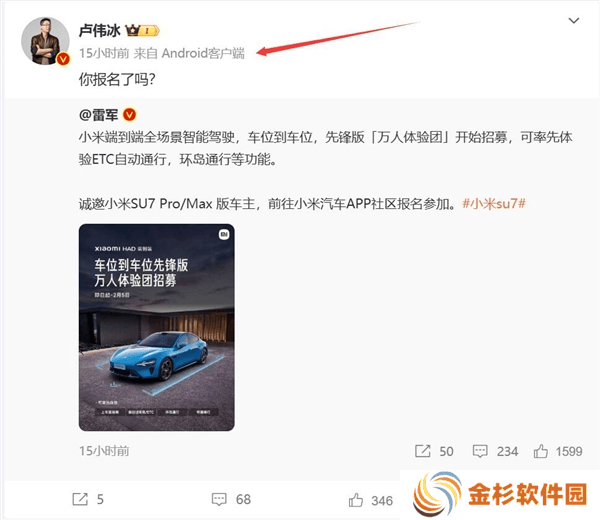Click the 15小时前 timestamp under the image

click(x=104, y=451)
